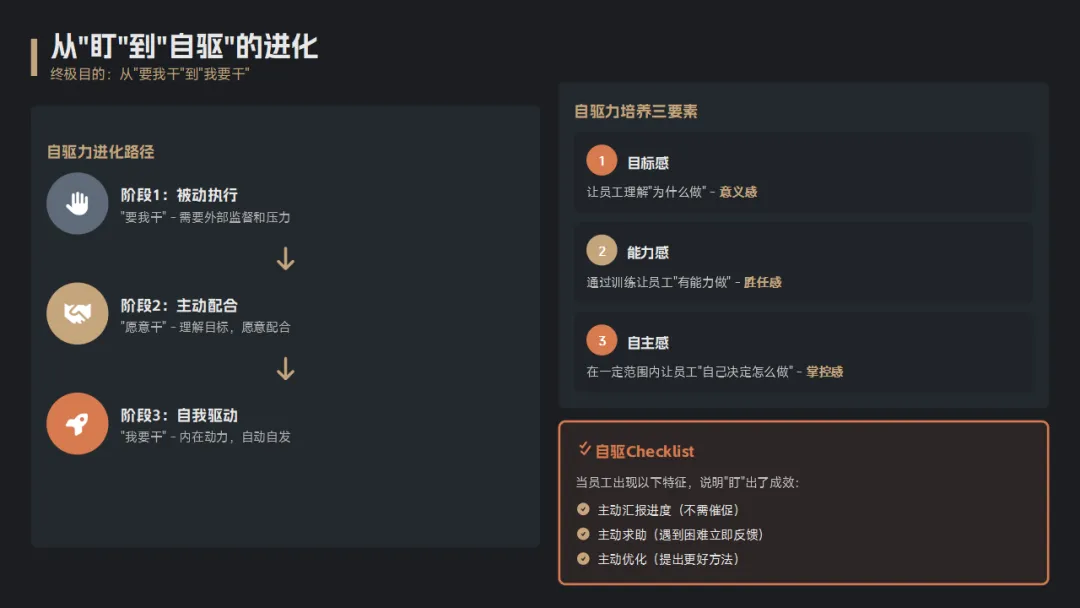Click the 自驱力培养三要素 heading
Image resolution: width=1080 pixels, height=608 pixels.
pos(636,112)
